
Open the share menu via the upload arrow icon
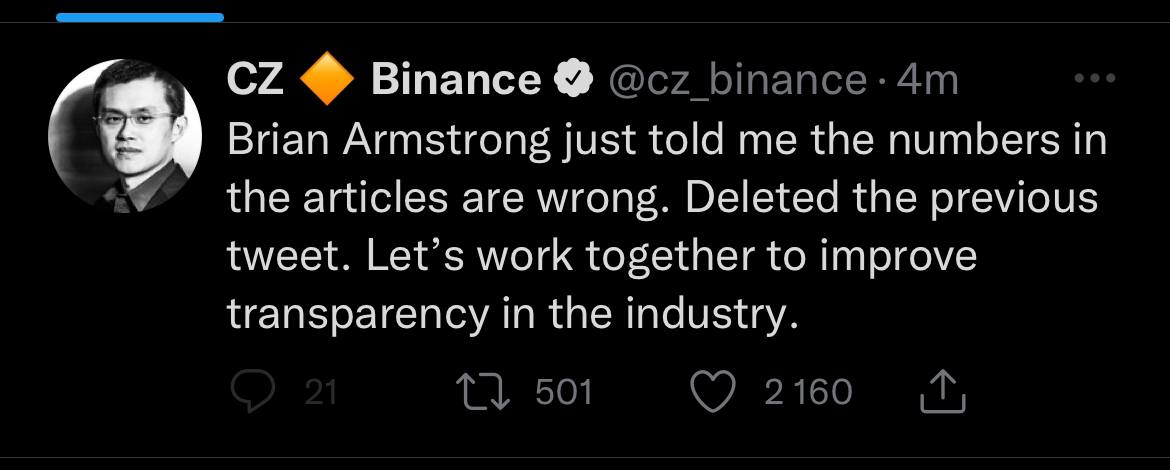943,392
